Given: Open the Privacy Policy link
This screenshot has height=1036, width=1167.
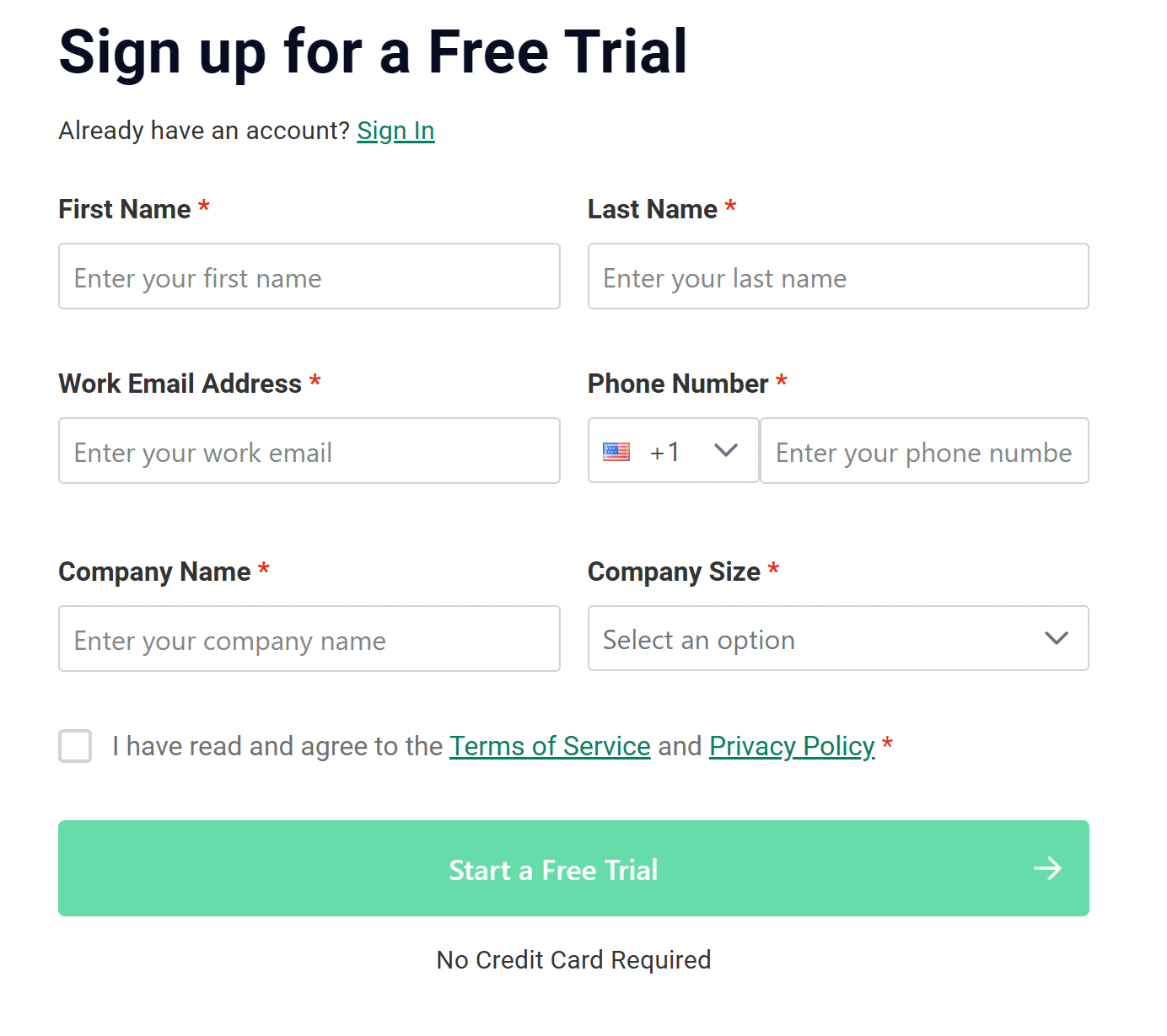Looking at the screenshot, I should click(x=792, y=746).
